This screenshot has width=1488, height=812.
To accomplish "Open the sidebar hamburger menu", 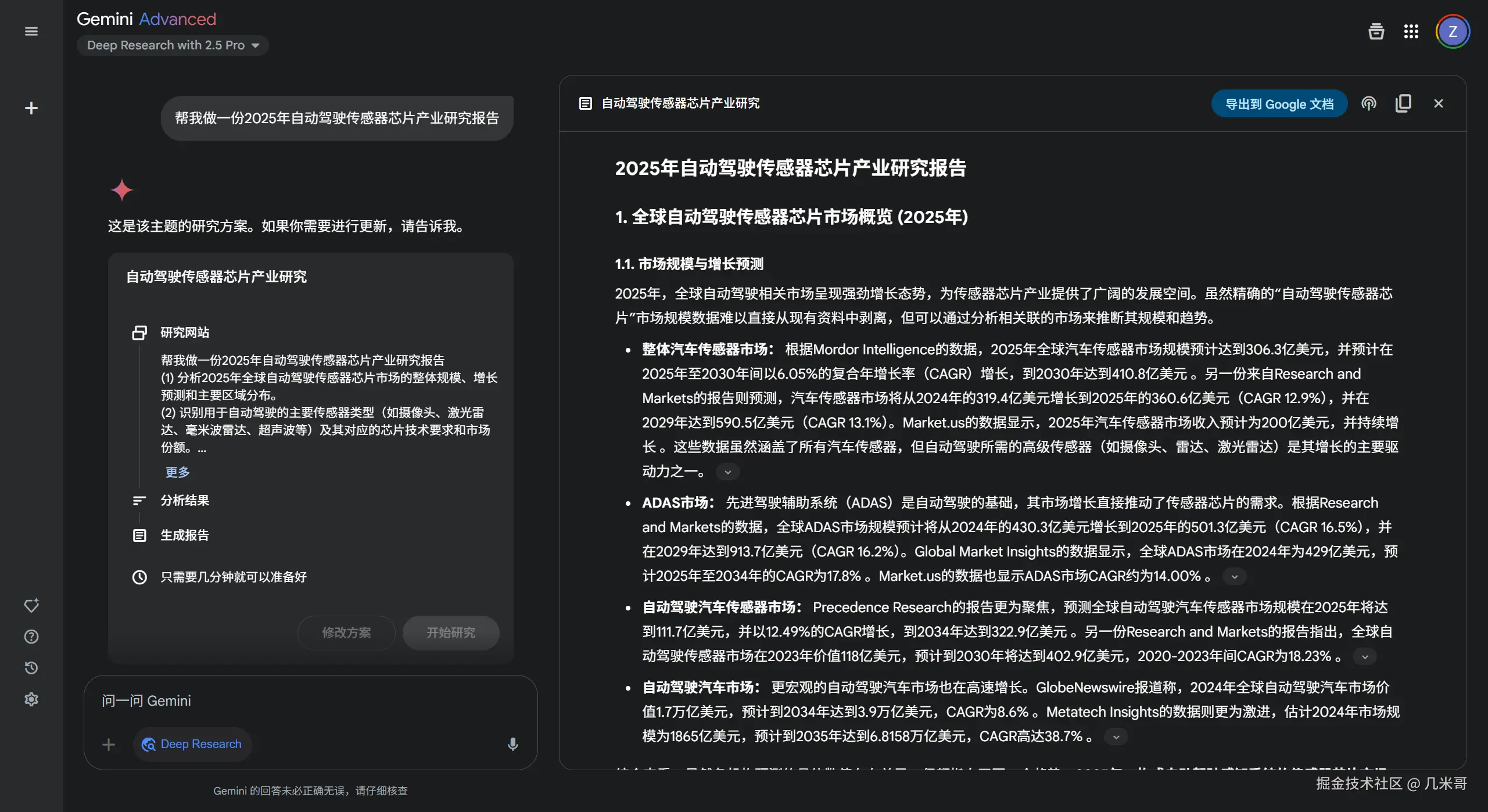I will [x=31, y=31].
